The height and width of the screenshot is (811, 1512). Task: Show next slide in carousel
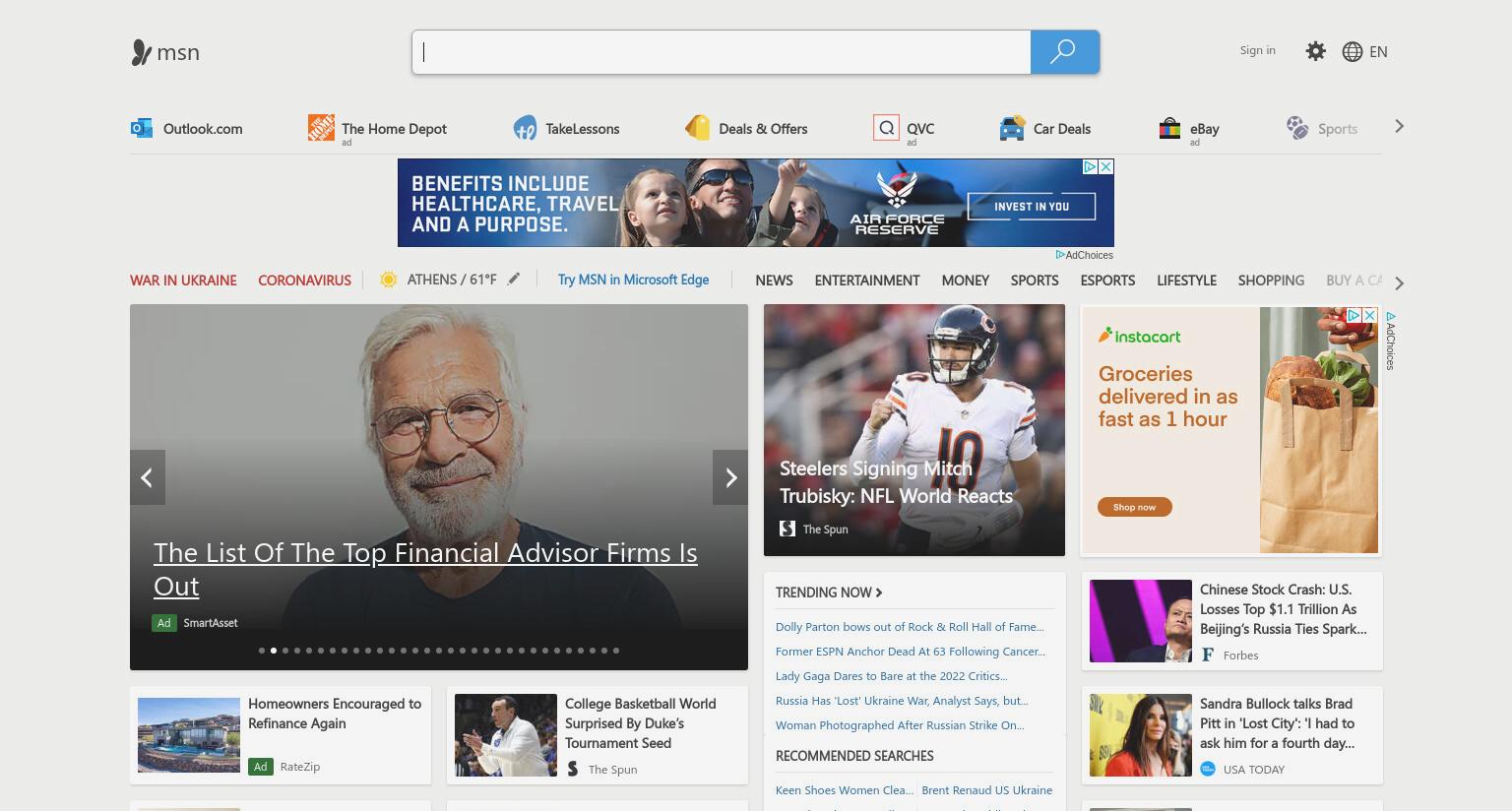tap(730, 477)
